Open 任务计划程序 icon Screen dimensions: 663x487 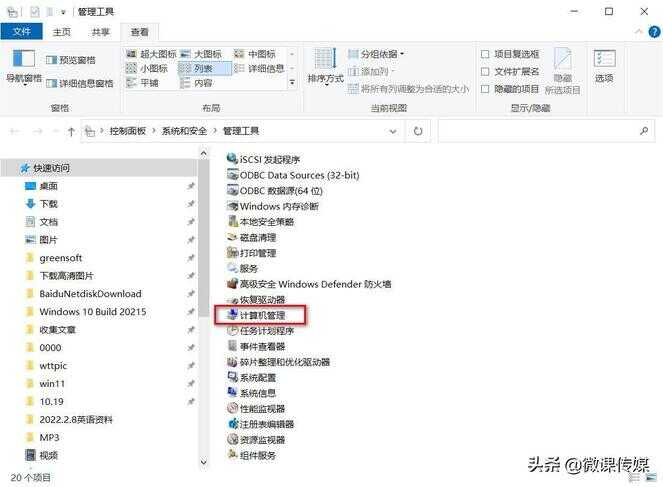pos(232,331)
